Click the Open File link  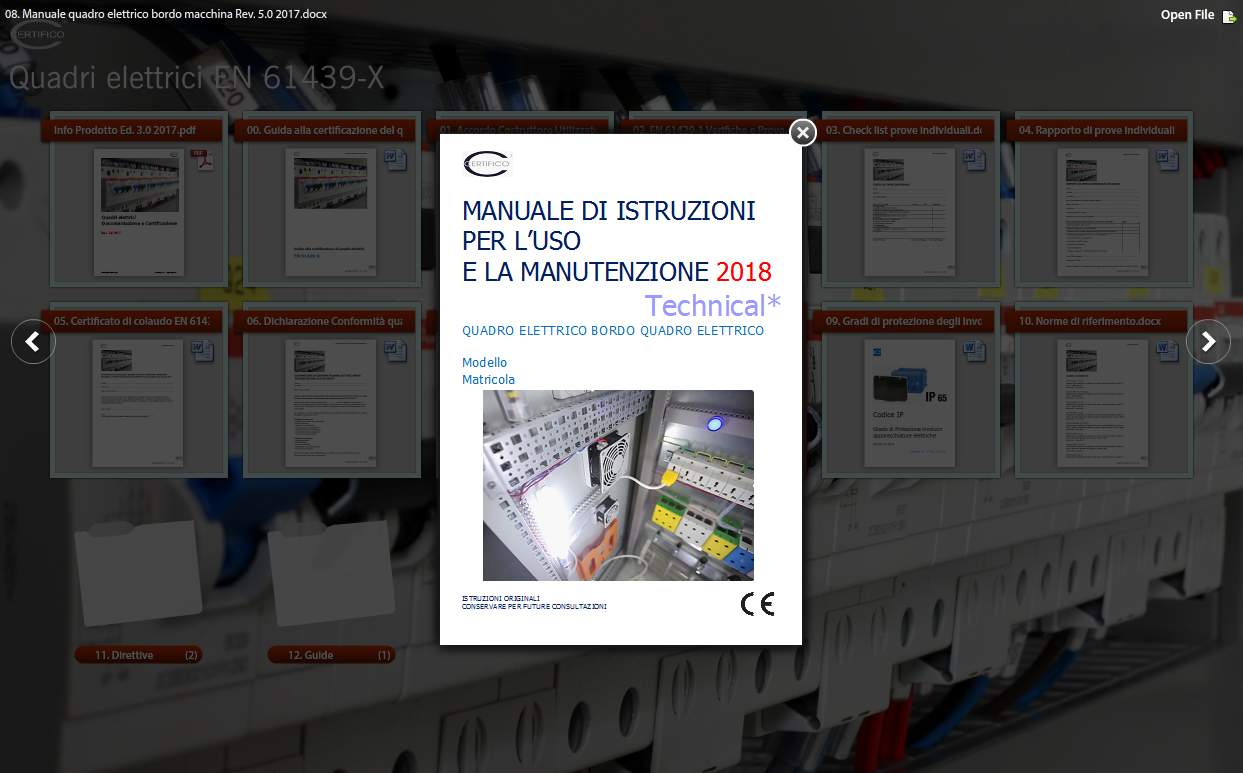click(1187, 15)
